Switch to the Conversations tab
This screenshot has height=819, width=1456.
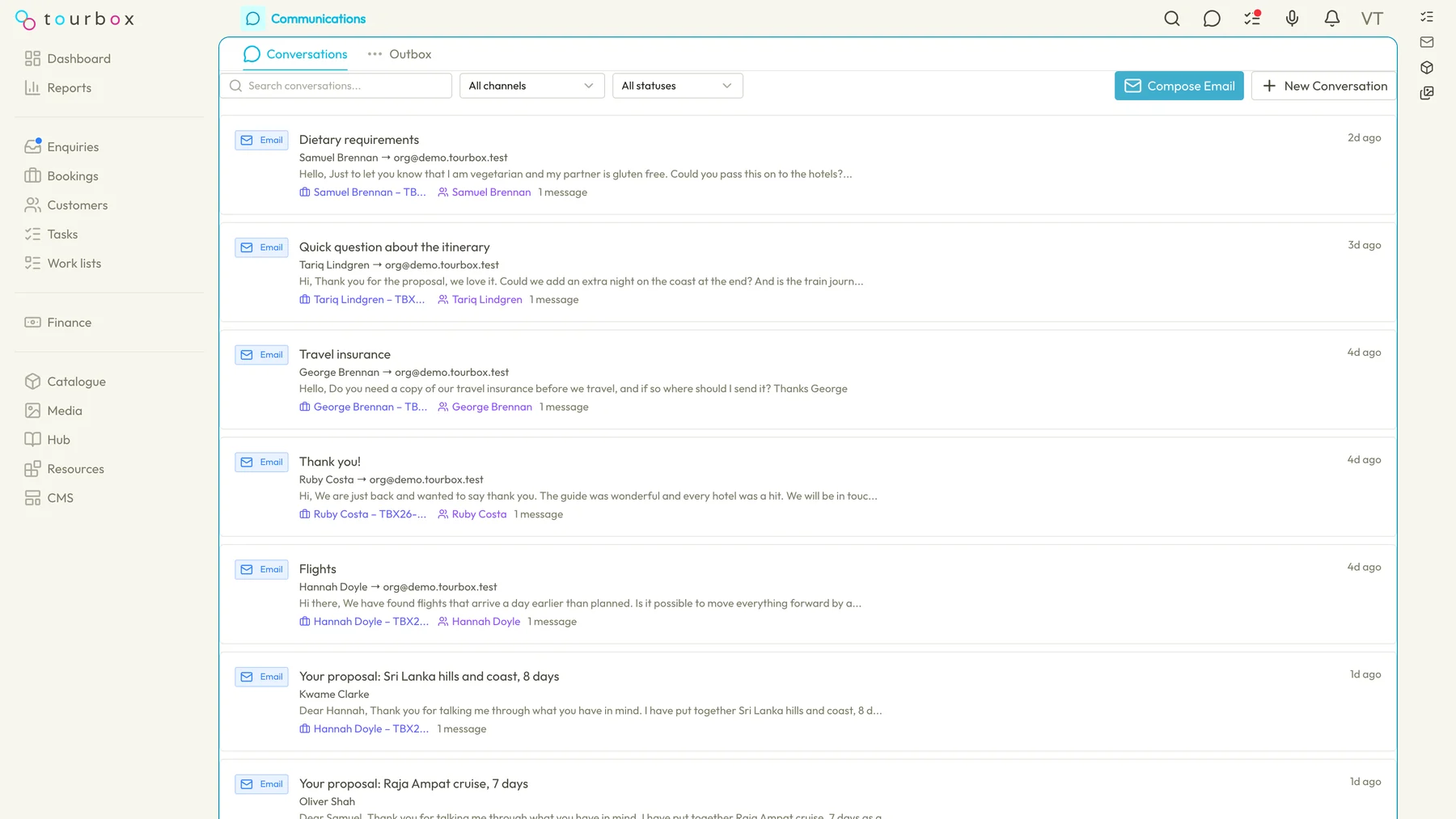(x=295, y=54)
